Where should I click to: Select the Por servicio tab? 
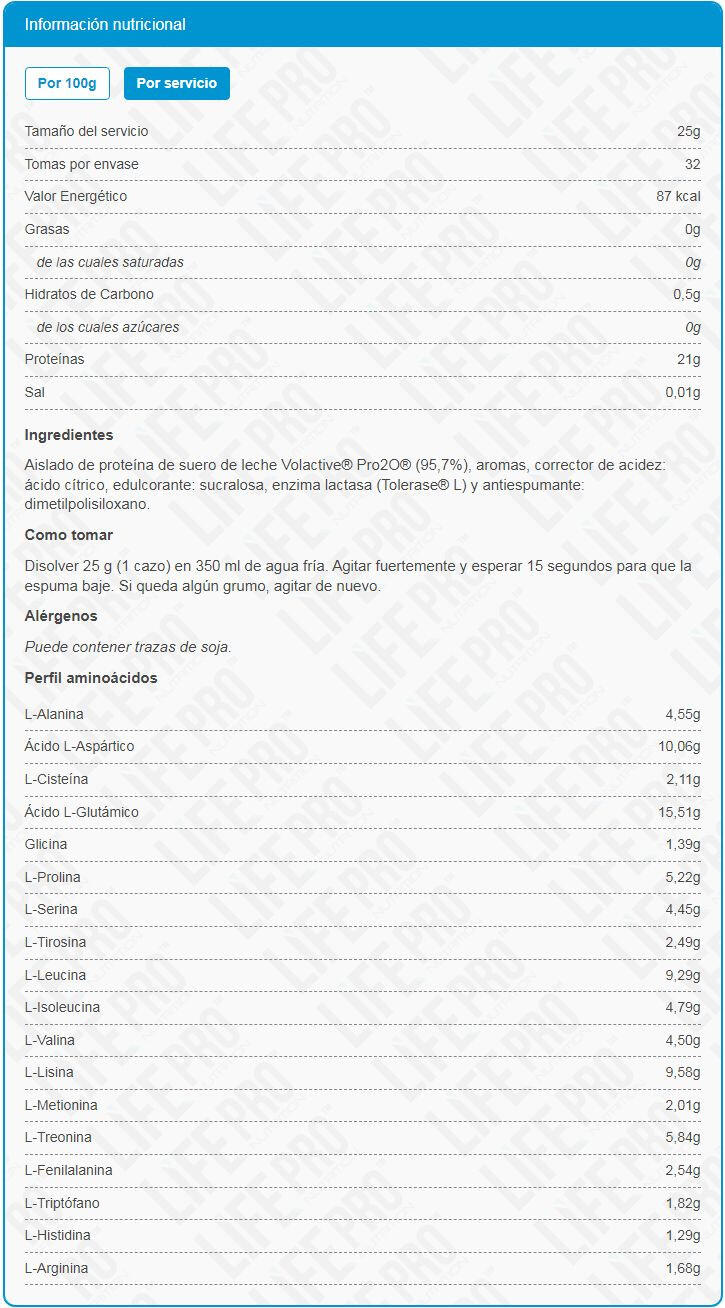pos(176,83)
